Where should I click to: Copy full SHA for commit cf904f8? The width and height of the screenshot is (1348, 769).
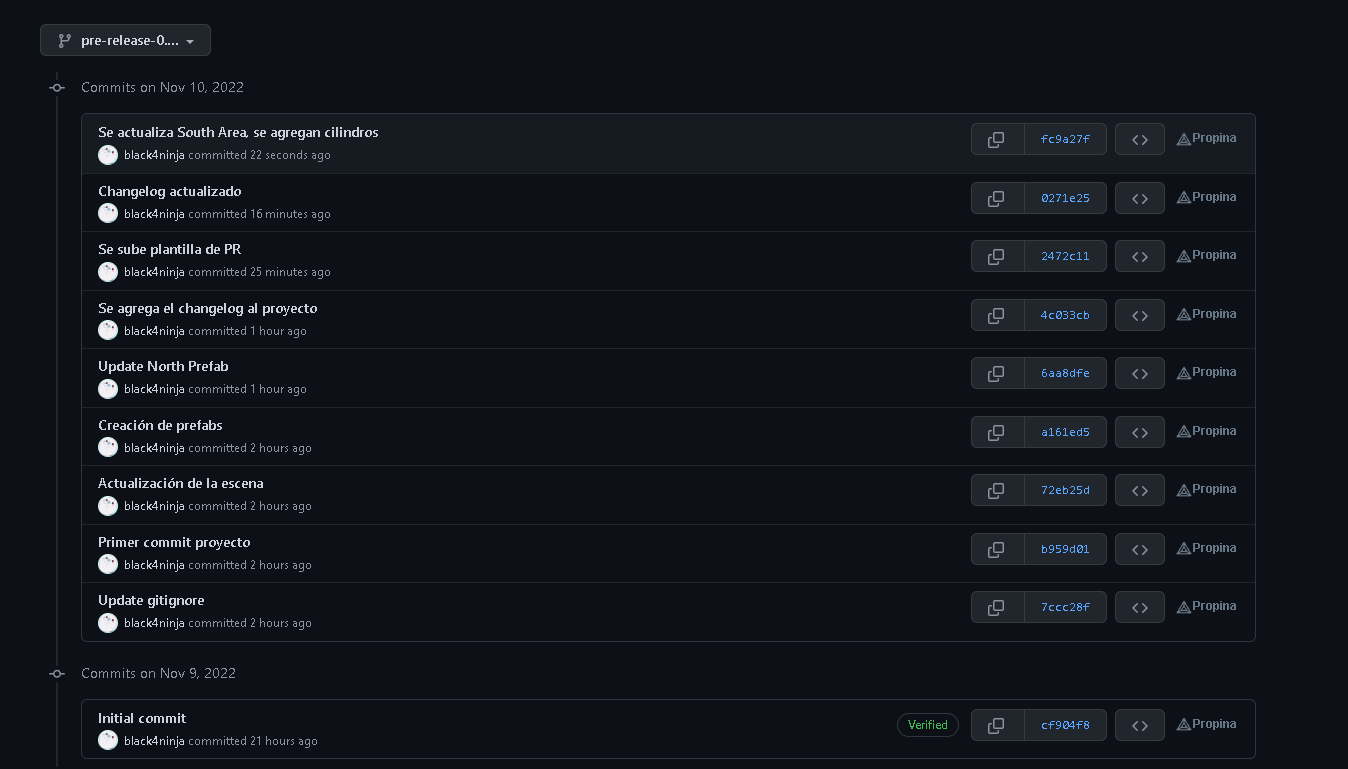[997, 725]
